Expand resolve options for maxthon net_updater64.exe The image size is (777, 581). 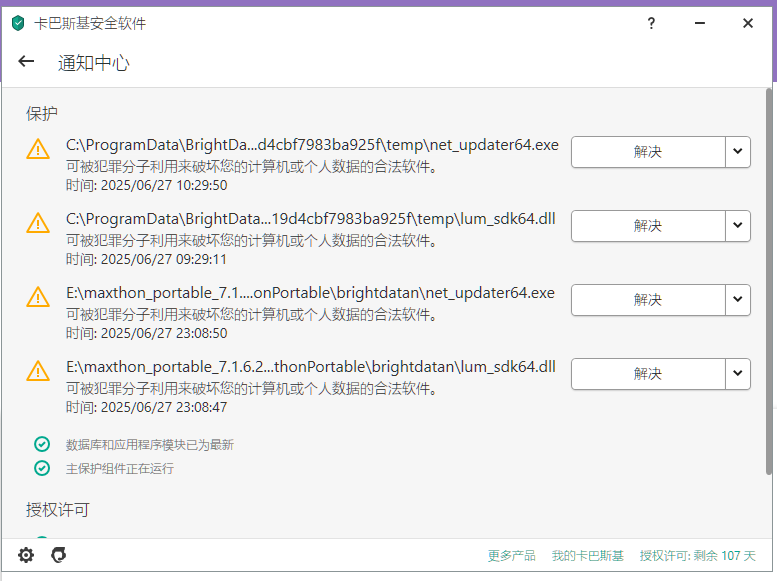point(738,300)
